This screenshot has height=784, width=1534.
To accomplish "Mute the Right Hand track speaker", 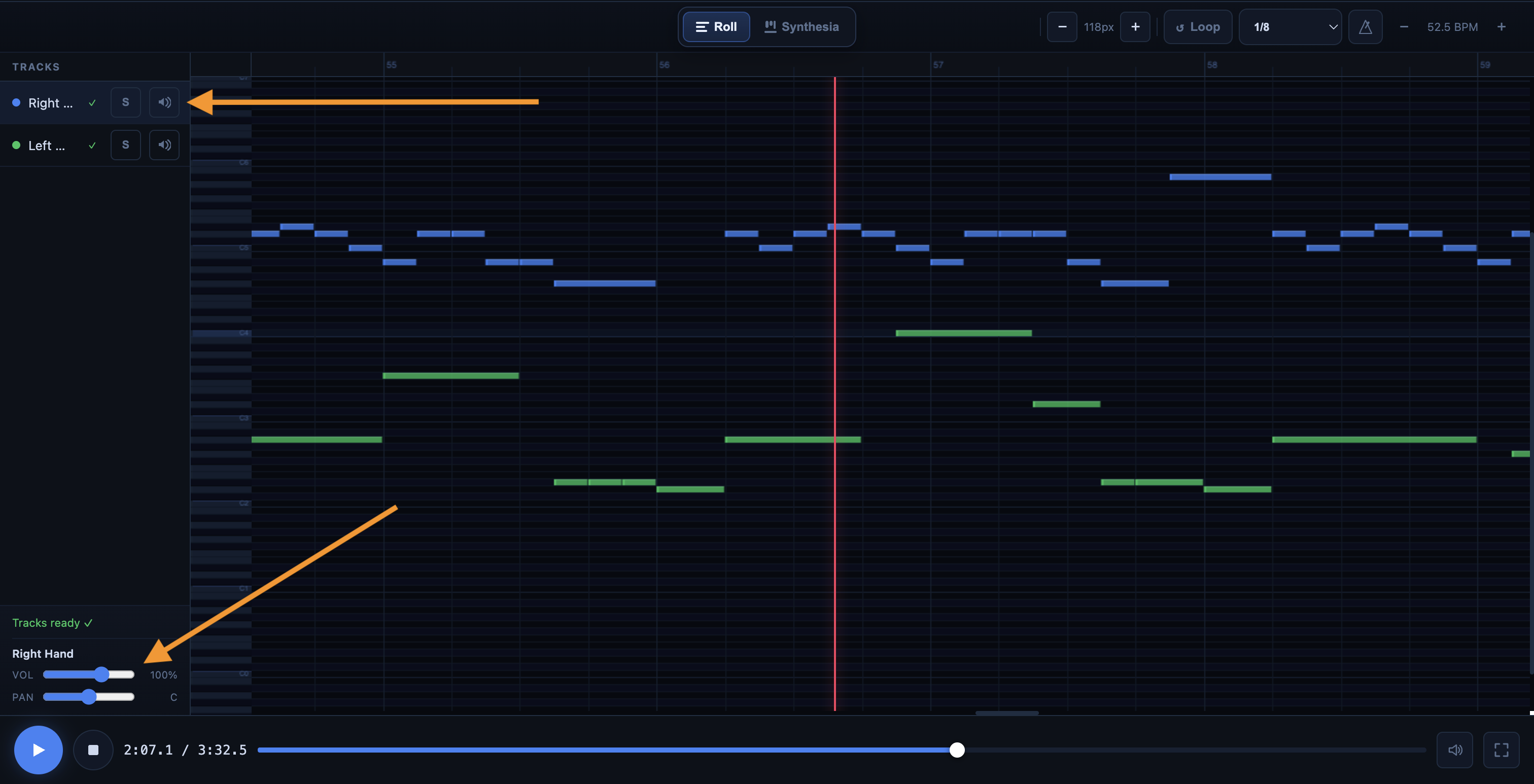I will coord(164,102).
